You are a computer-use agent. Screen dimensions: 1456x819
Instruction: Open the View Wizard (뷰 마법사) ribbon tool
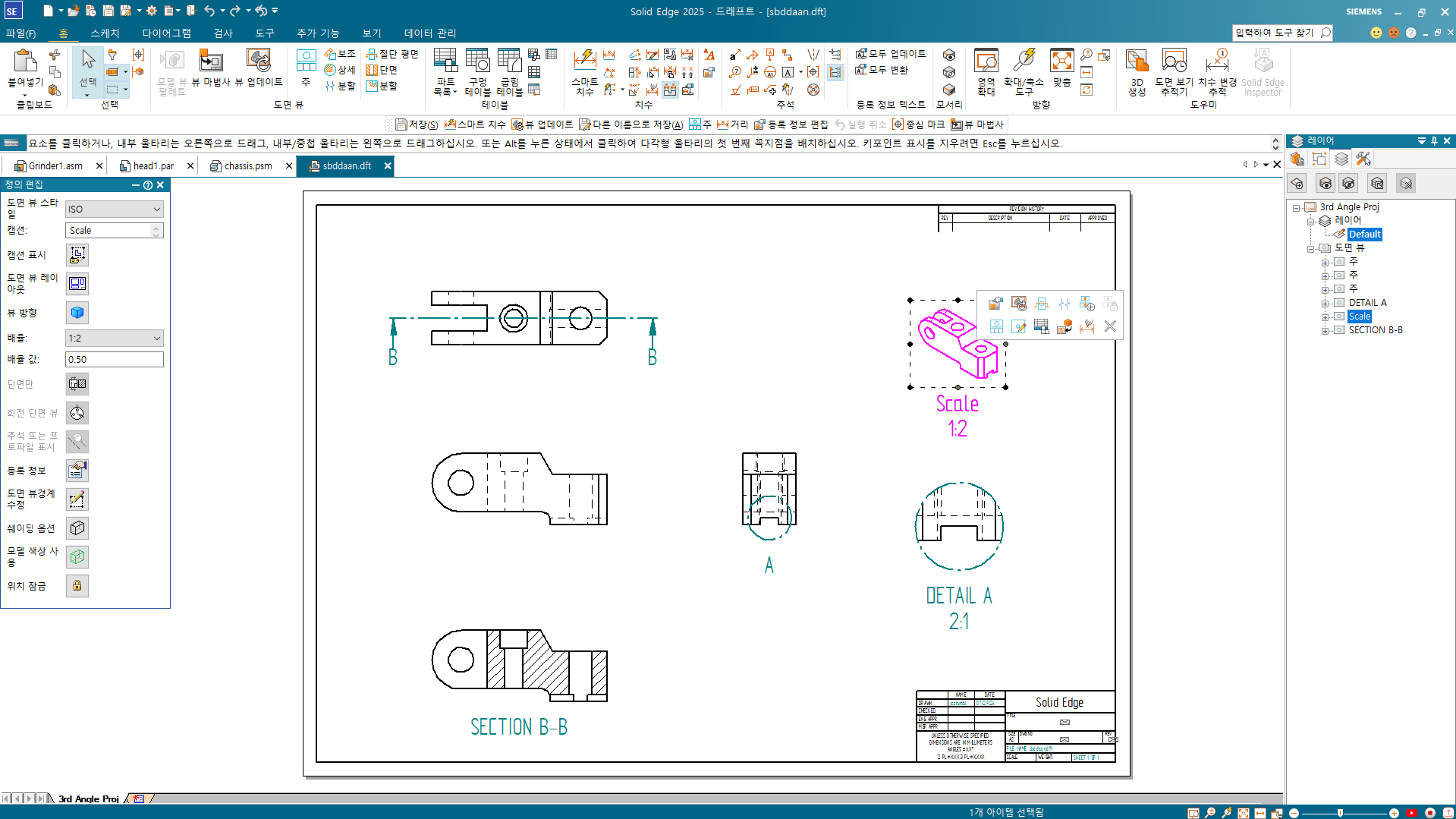click(211, 67)
